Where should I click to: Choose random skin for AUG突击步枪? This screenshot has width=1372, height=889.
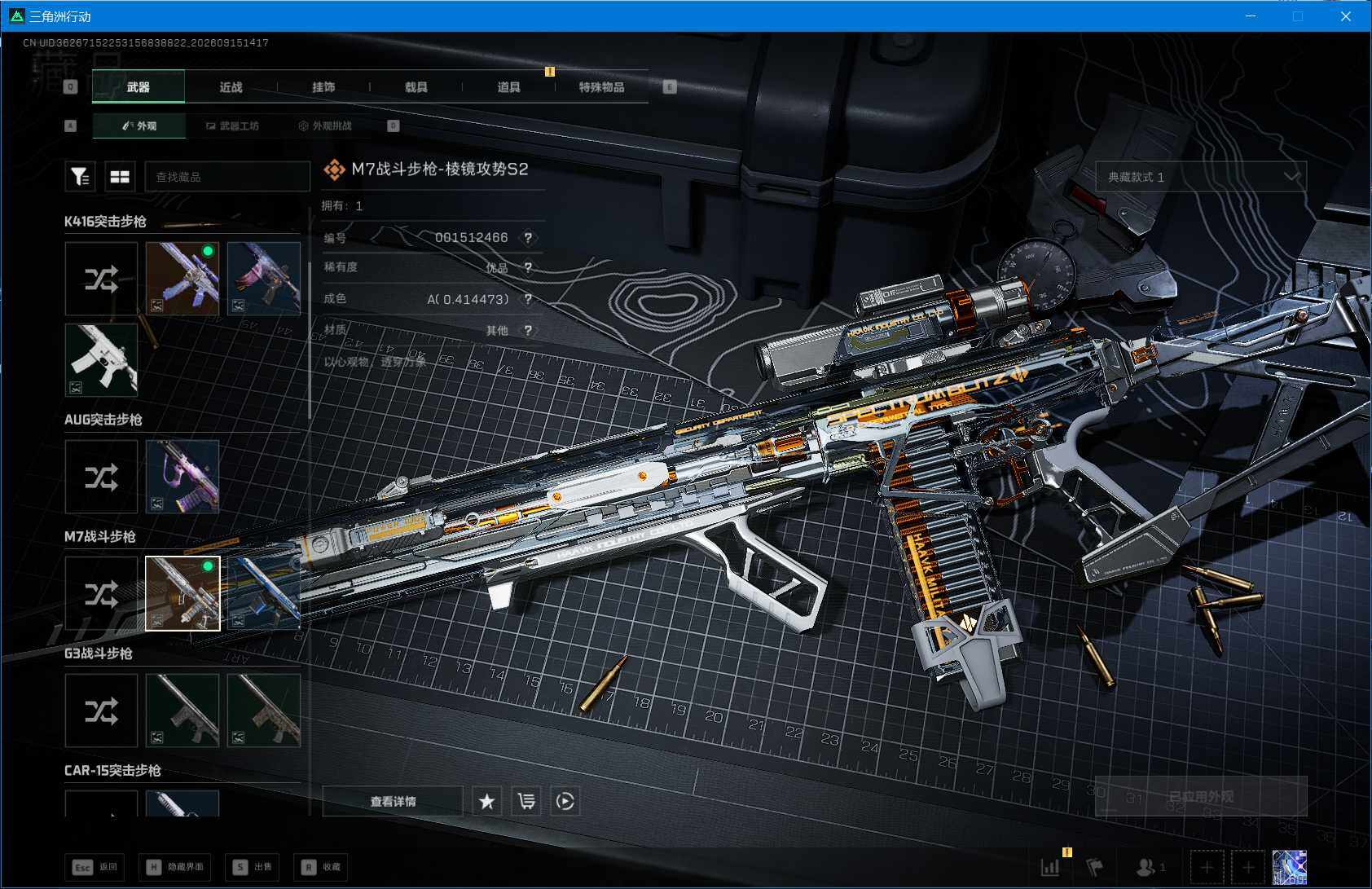pyautogui.click(x=101, y=477)
